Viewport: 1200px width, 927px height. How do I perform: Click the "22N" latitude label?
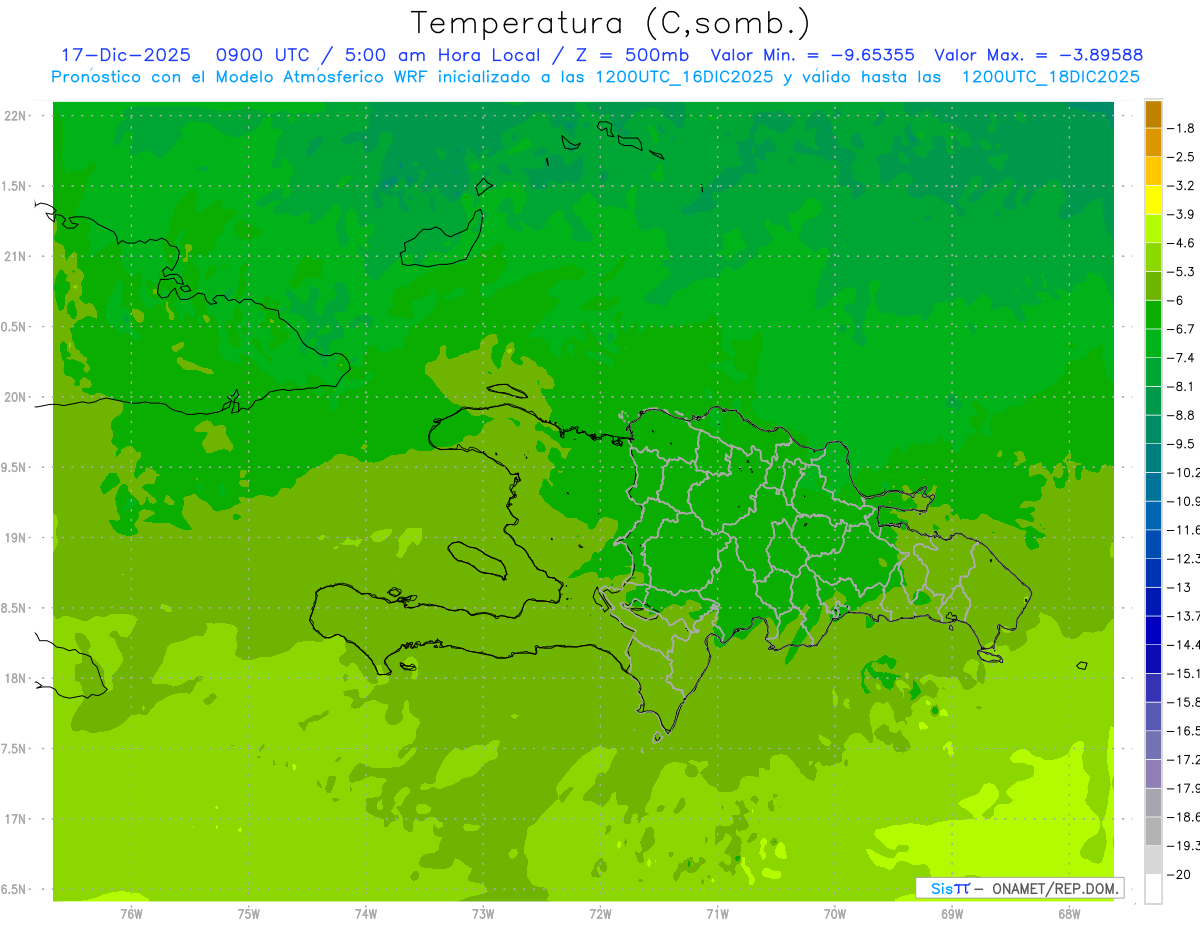(15, 116)
